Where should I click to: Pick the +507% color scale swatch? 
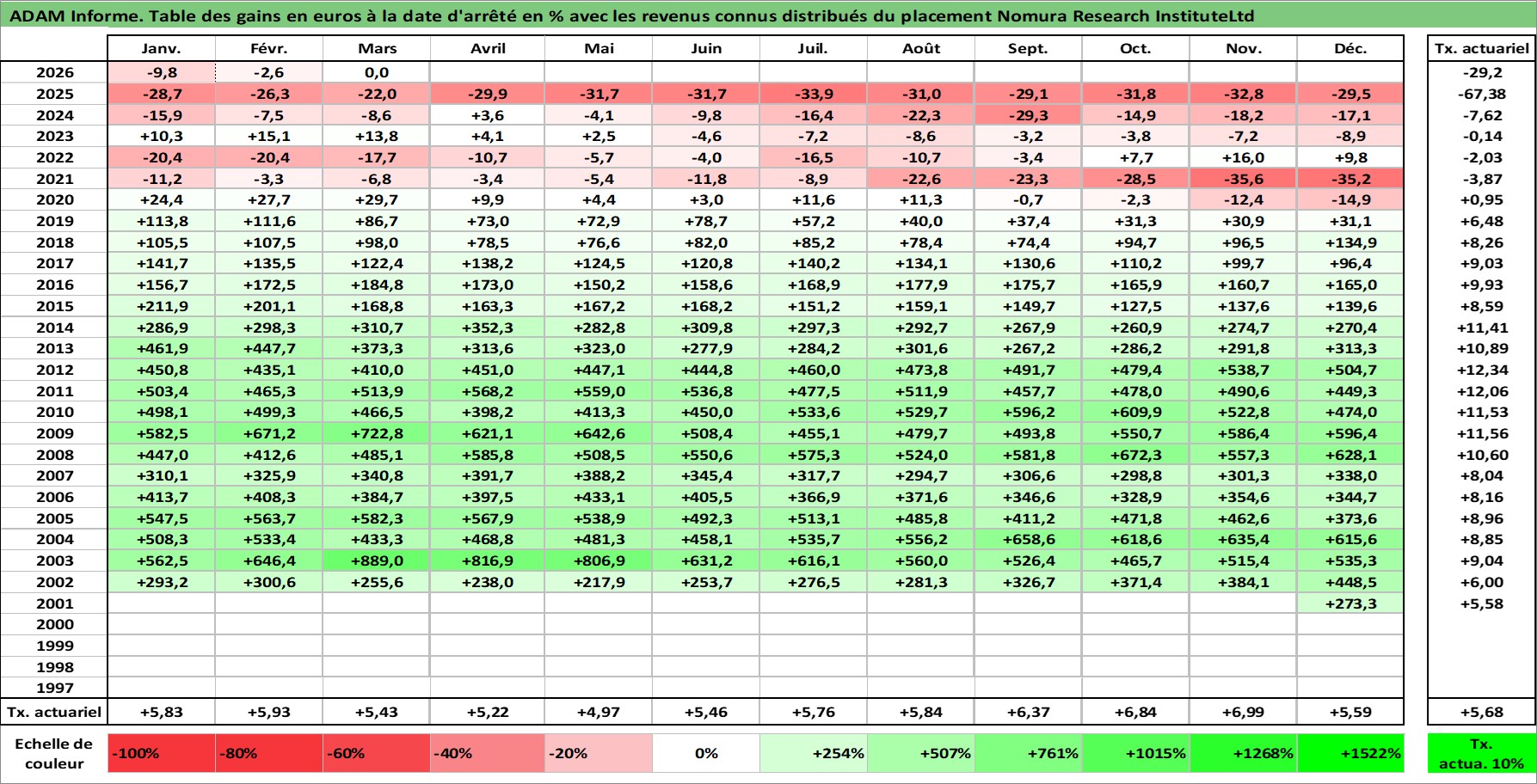pos(921,753)
